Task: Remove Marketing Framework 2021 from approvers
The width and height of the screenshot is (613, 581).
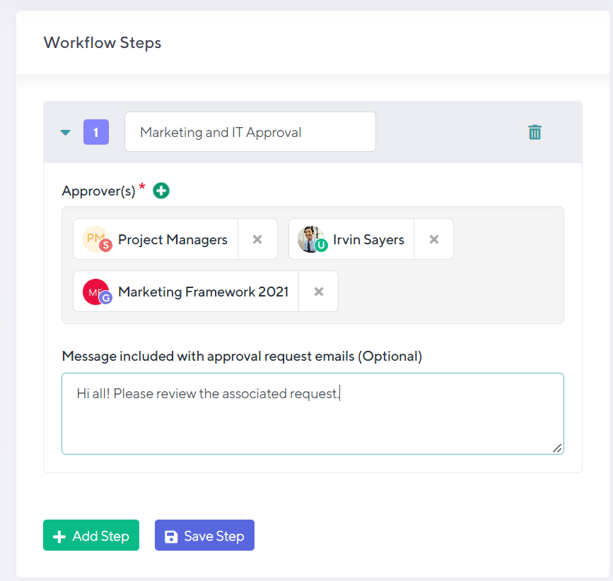Action: 319,292
